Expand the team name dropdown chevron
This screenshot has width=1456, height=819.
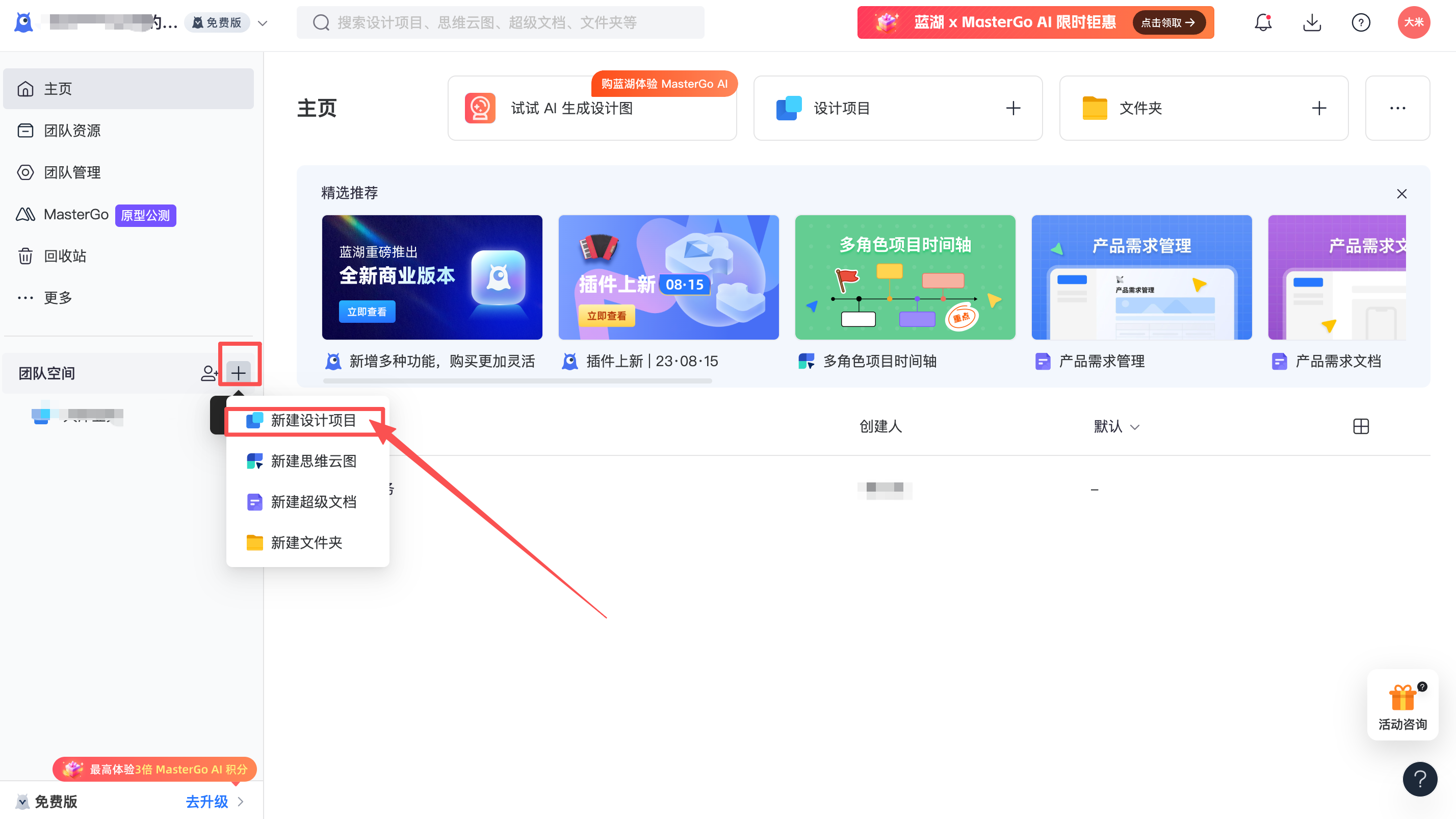pos(263,23)
